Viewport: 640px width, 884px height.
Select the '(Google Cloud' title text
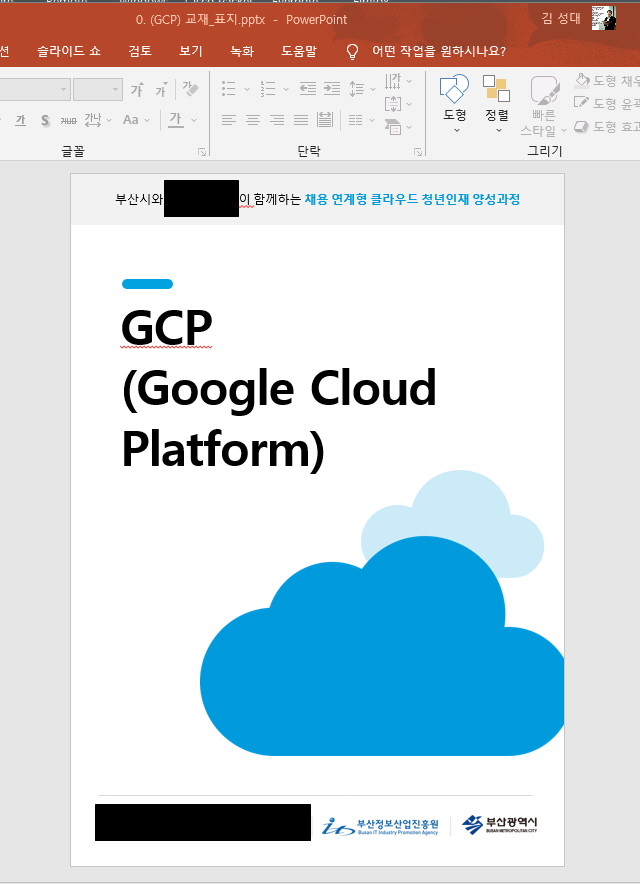tap(279, 389)
